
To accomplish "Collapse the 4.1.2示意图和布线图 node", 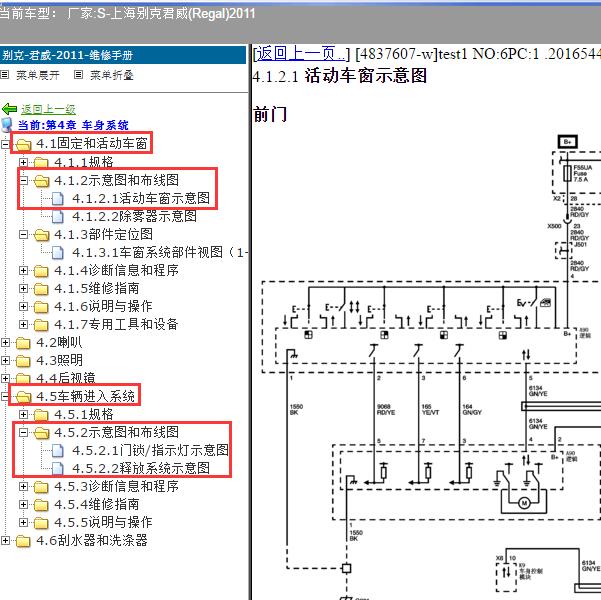I will pos(23,181).
